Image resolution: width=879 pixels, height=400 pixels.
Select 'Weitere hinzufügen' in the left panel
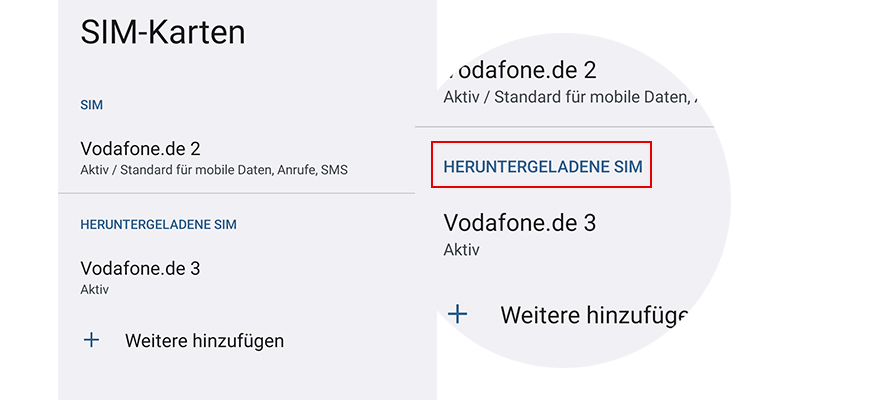pos(204,341)
